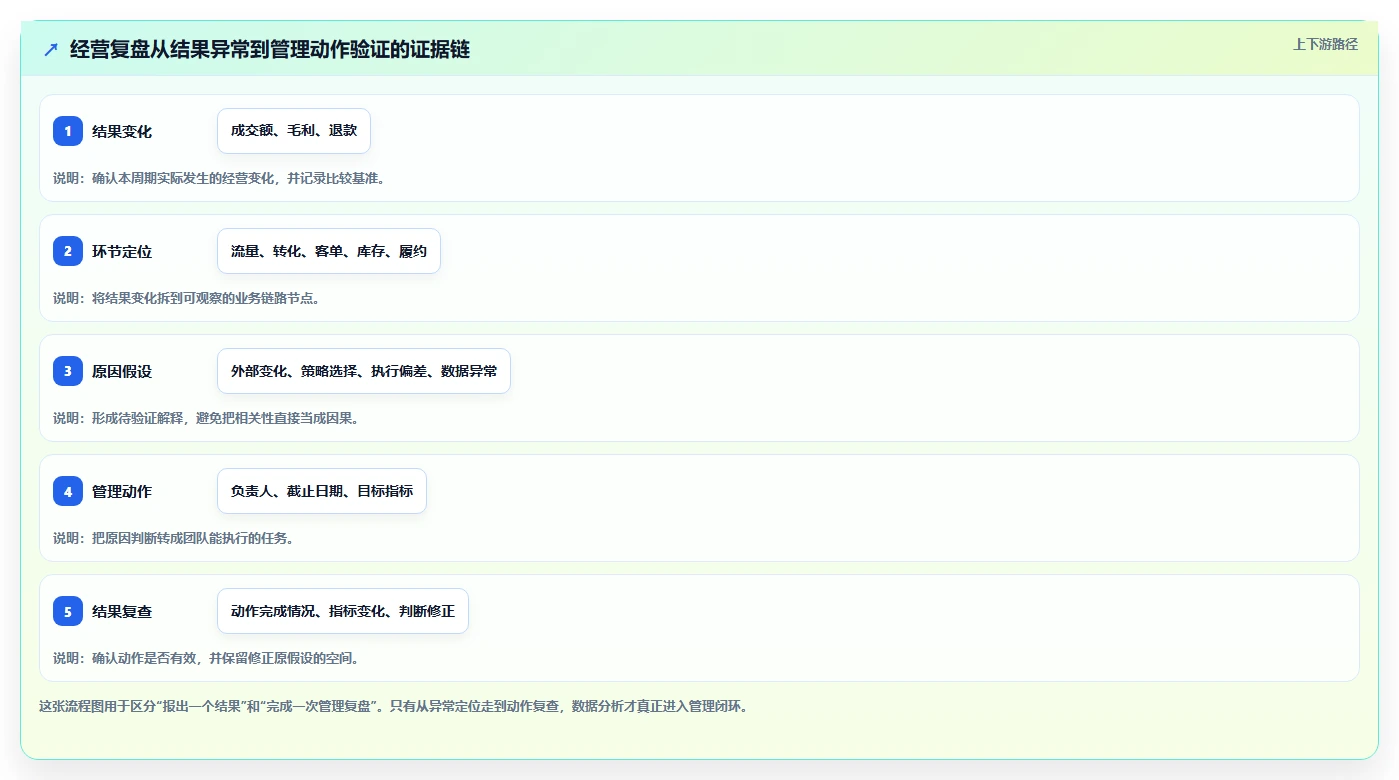Select the 上下游路径 label at top right
The image size is (1399, 780).
[1325, 44]
